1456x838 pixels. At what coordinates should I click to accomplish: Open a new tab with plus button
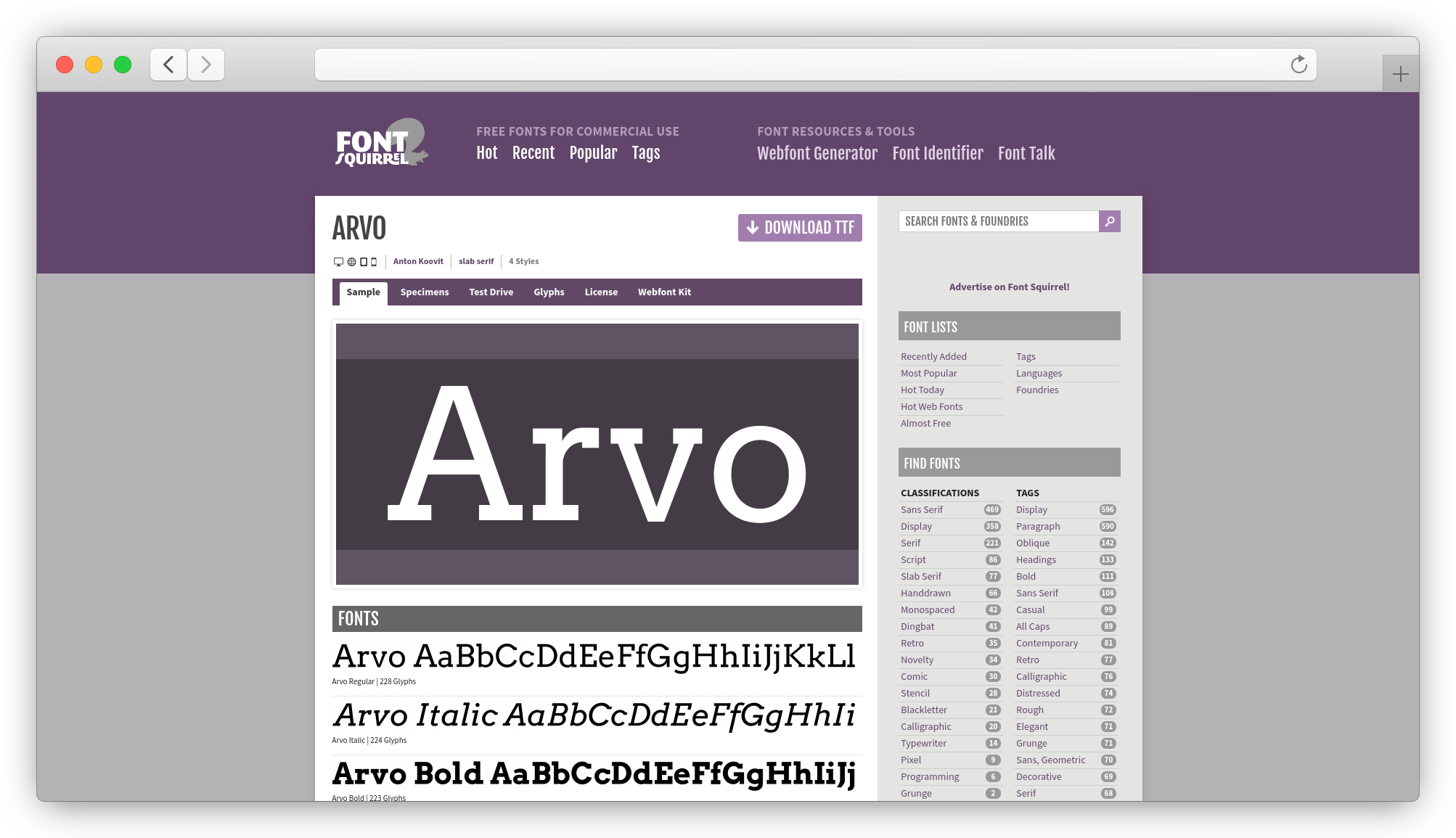[x=1401, y=74]
